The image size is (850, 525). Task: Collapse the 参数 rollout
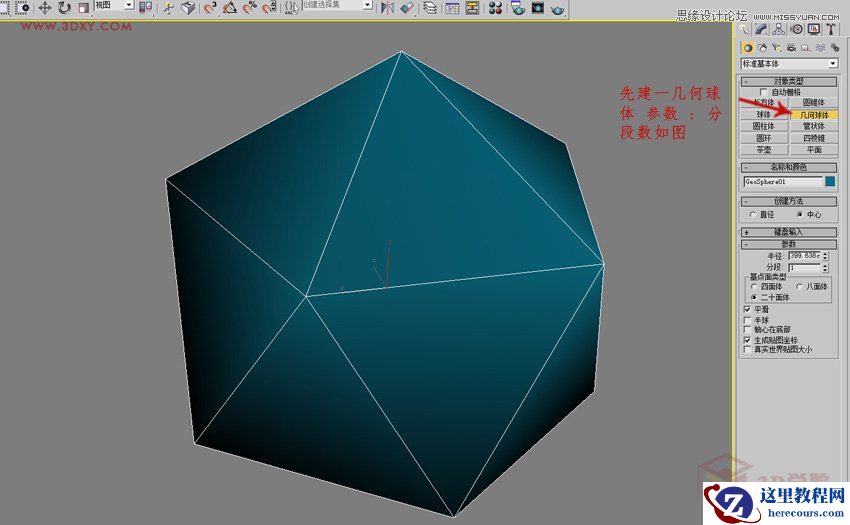click(x=789, y=244)
